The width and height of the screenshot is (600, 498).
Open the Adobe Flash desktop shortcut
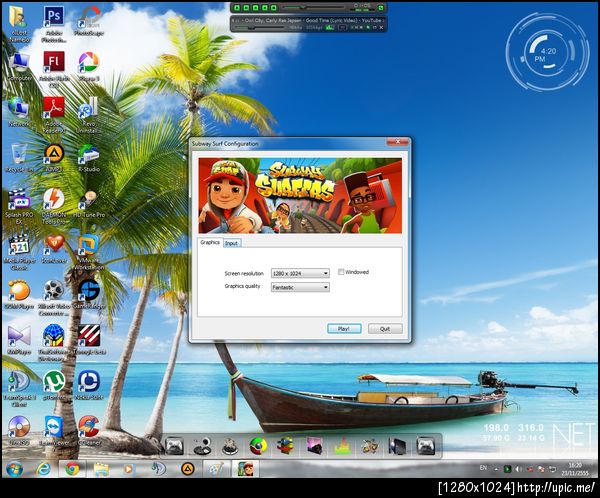click(x=54, y=69)
